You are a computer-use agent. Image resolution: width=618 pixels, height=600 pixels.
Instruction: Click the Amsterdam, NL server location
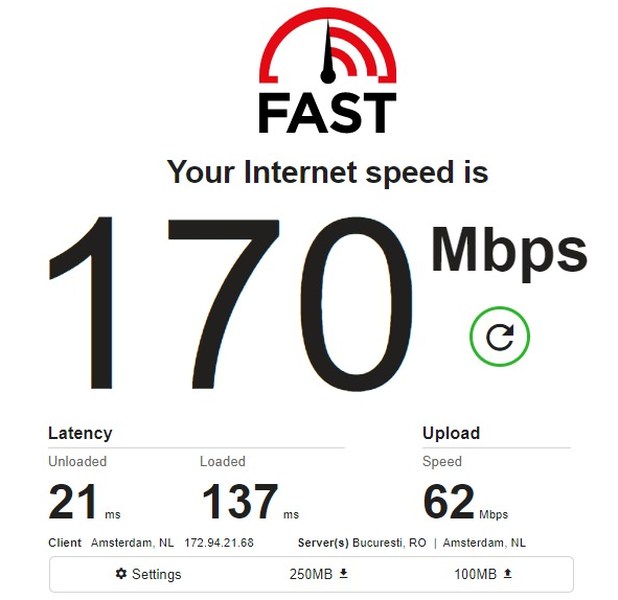pyautogui.click(x=484, y=542)
